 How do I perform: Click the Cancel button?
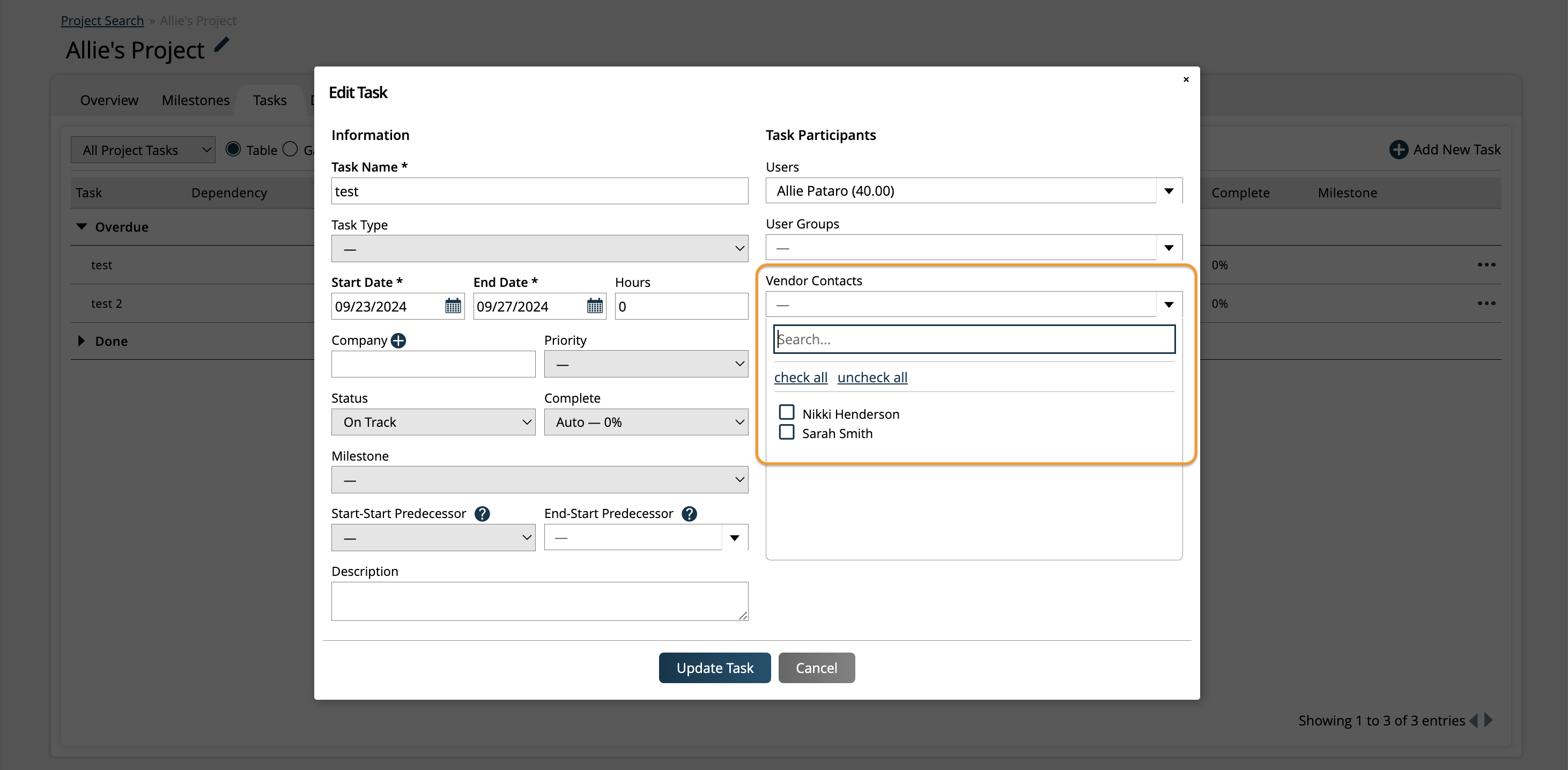[x=816, y=668]
